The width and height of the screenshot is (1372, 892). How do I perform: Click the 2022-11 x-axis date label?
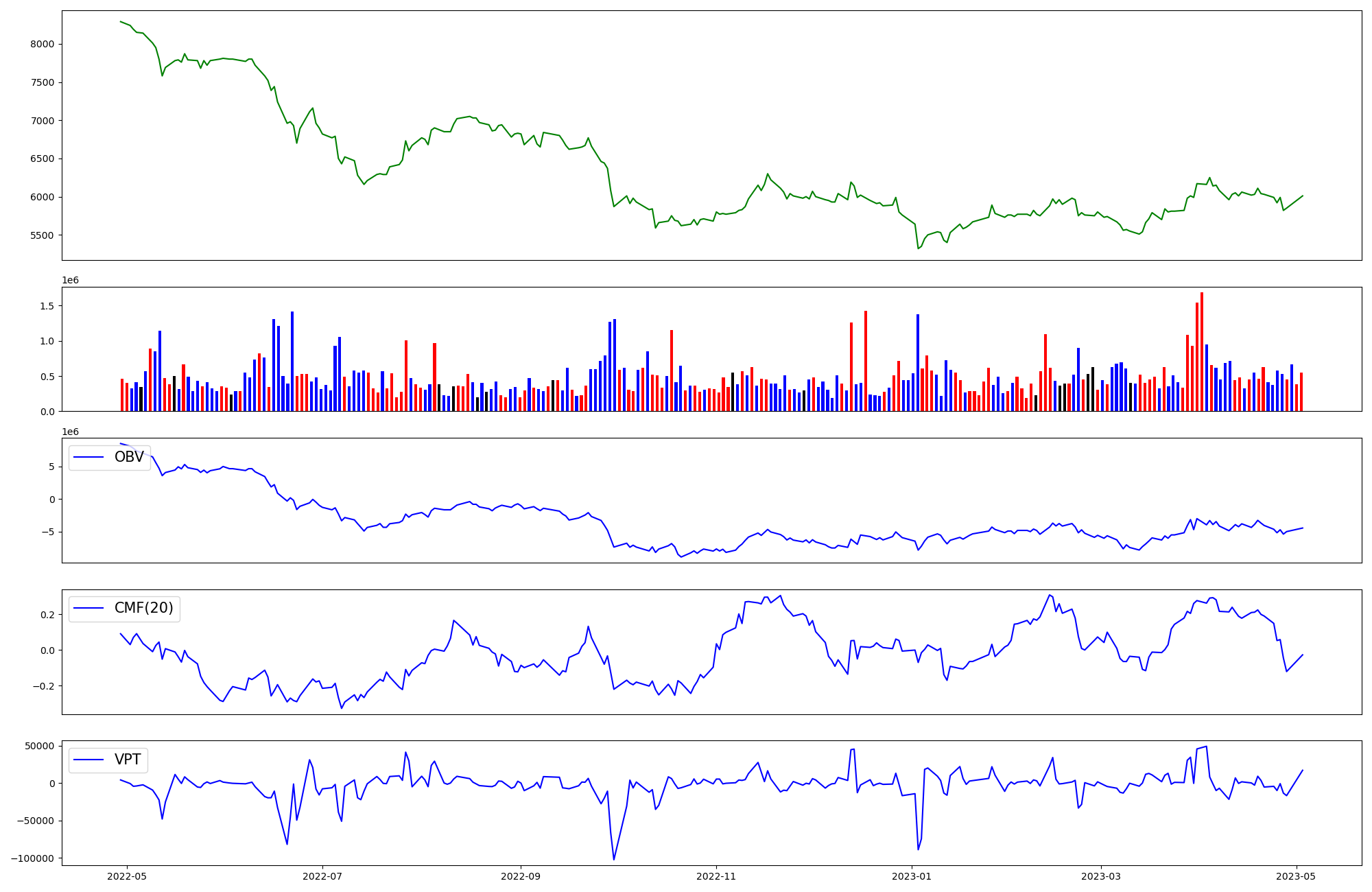(x=716, y=876)
